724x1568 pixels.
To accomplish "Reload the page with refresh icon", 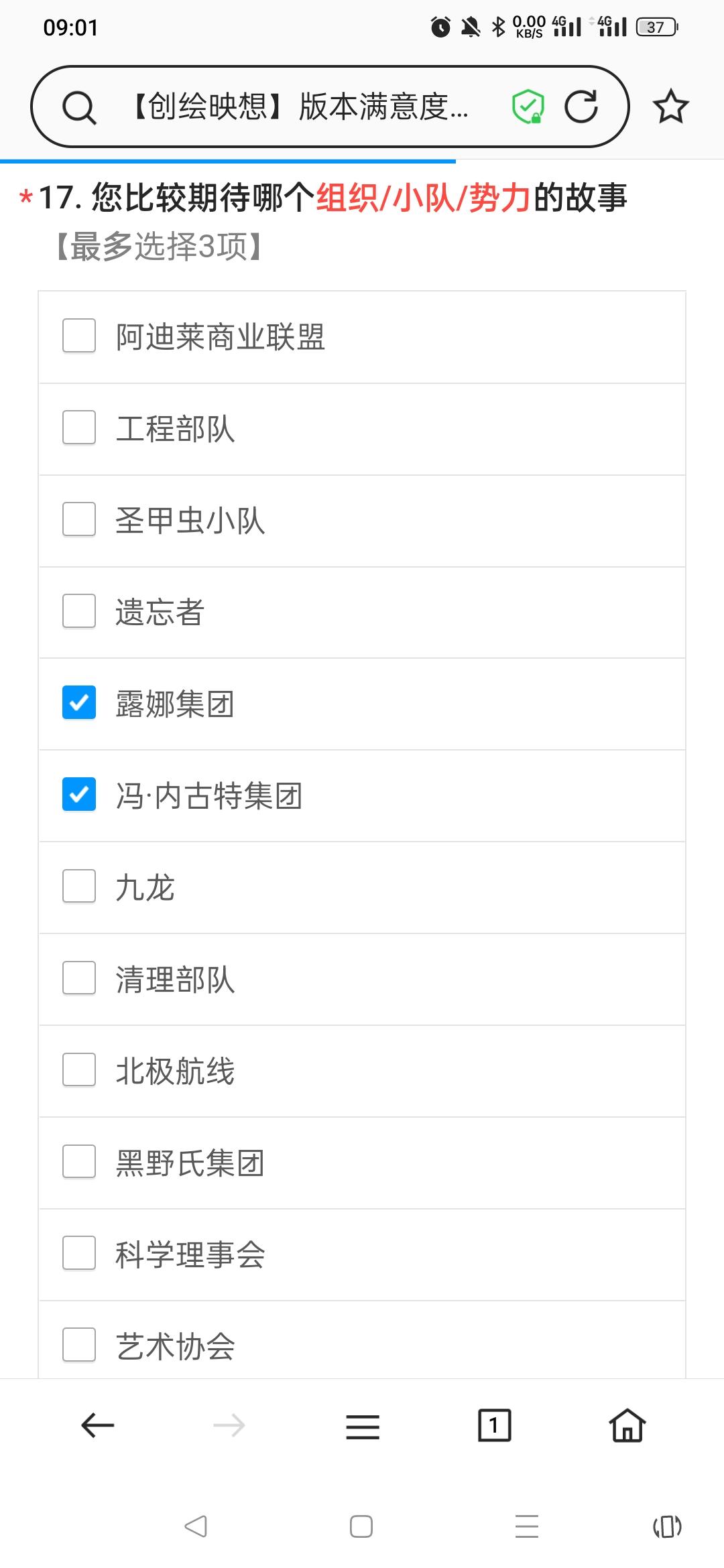I will click(x=581, y=107).
